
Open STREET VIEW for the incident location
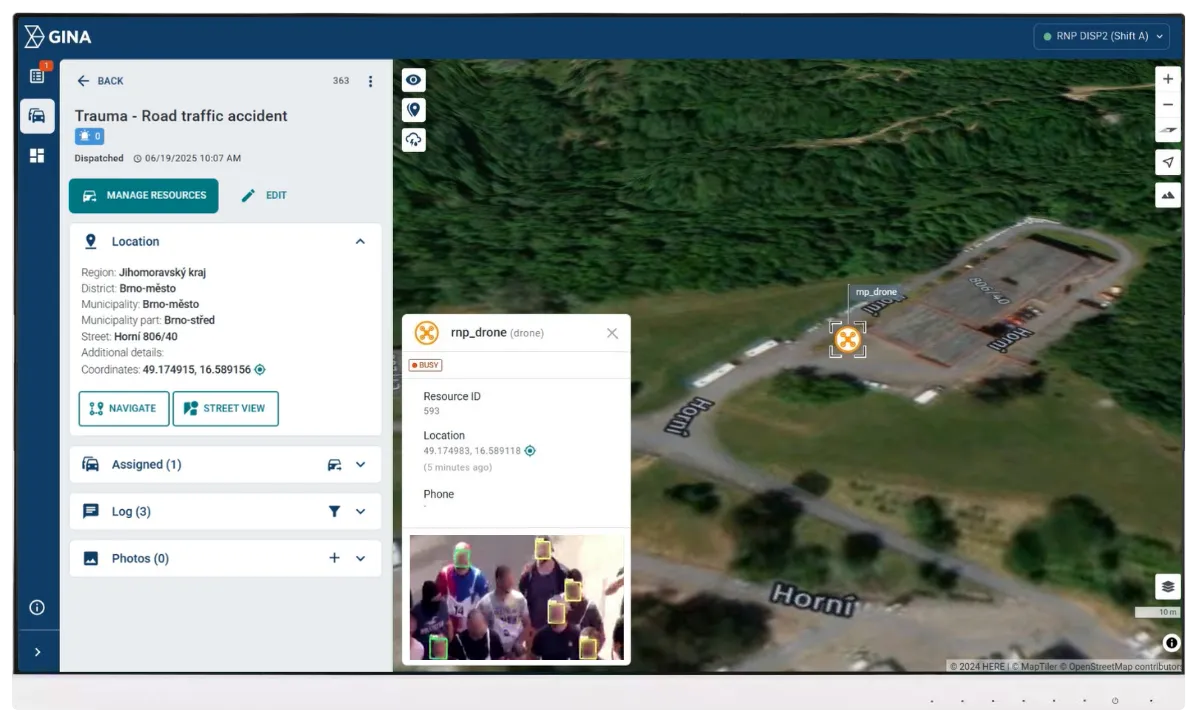point(226,408)
